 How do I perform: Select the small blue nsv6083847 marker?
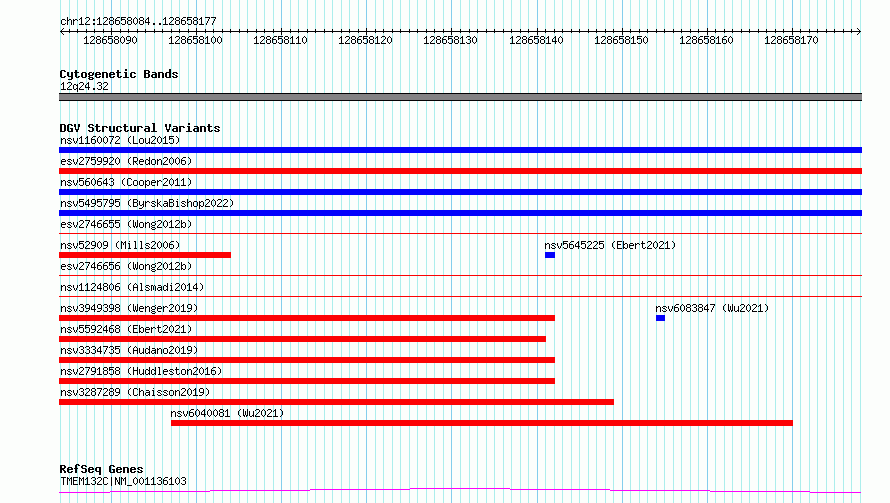(660, 318)
